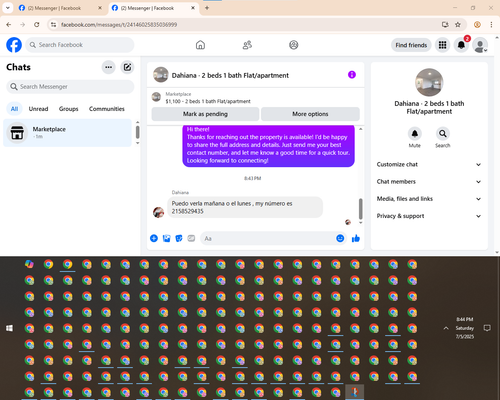Click the Find friends button

pos(411,45)
